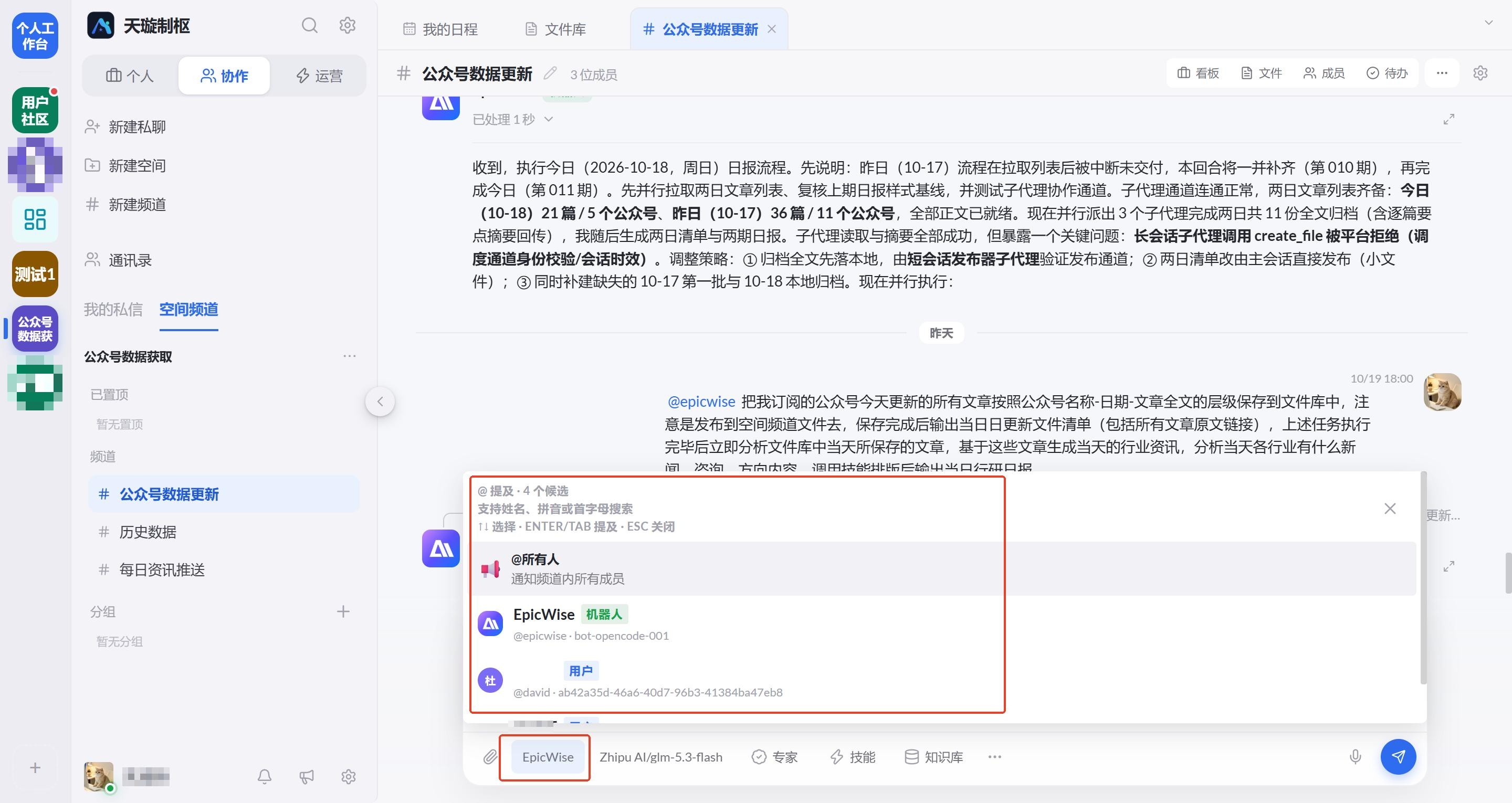Open 成员 members button

click(1324, 73)
